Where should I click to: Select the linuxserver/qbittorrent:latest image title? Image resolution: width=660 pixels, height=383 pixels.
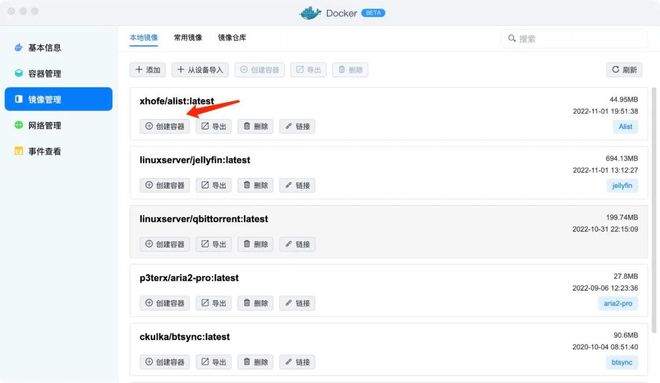point(204,219)
